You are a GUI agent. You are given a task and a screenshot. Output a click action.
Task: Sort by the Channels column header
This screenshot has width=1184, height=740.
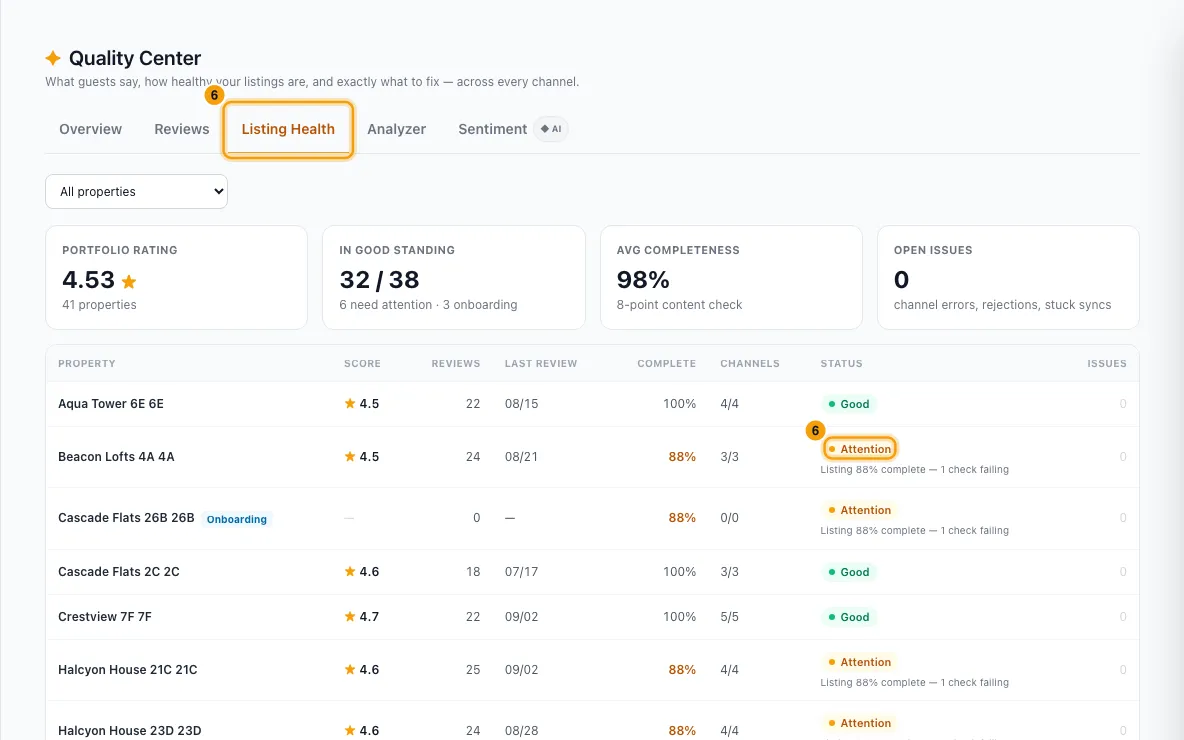[750, 363]
